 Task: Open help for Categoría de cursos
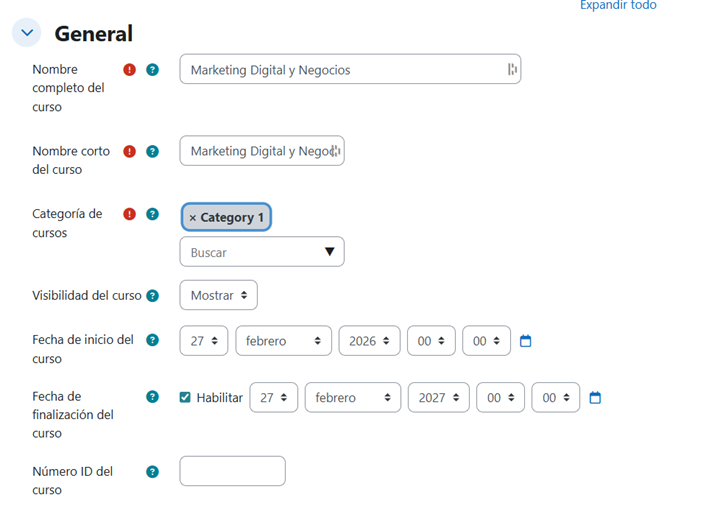[153, 214]
